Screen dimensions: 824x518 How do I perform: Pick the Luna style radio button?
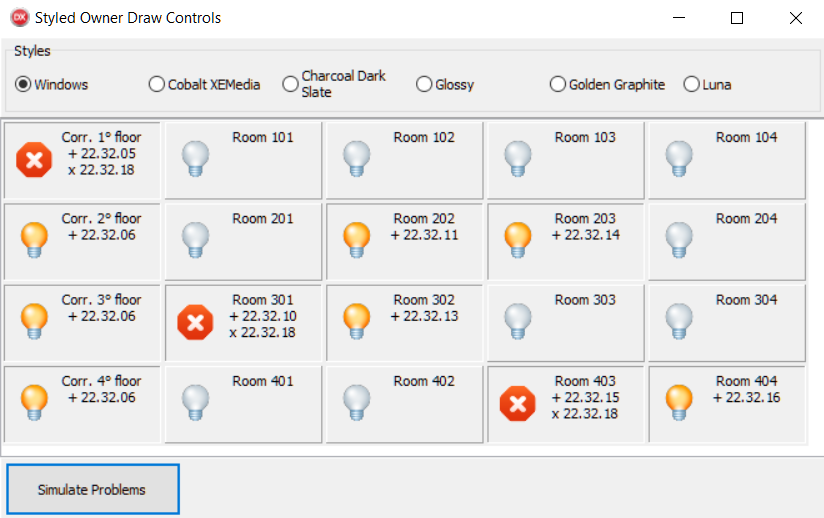tap(691, 85)
